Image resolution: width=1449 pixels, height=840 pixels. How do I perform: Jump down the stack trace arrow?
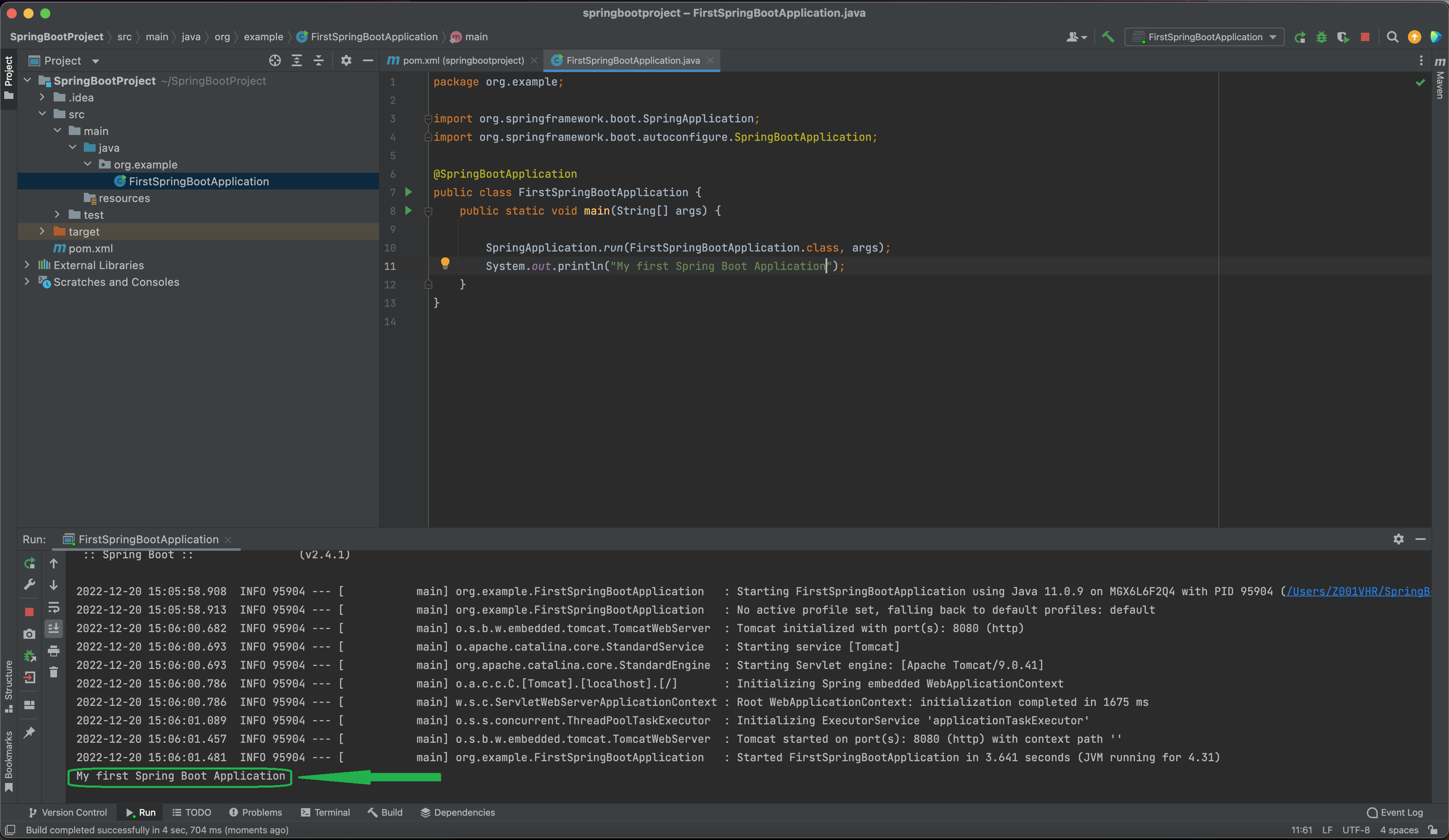coord(54,585)
